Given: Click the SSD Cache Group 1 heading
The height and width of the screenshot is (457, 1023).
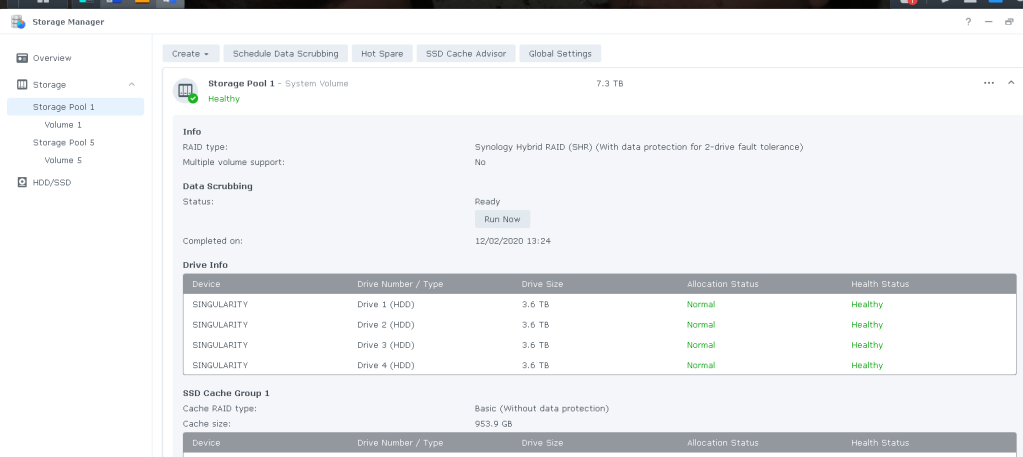Looking at the screenshot, I should point(226,393).
